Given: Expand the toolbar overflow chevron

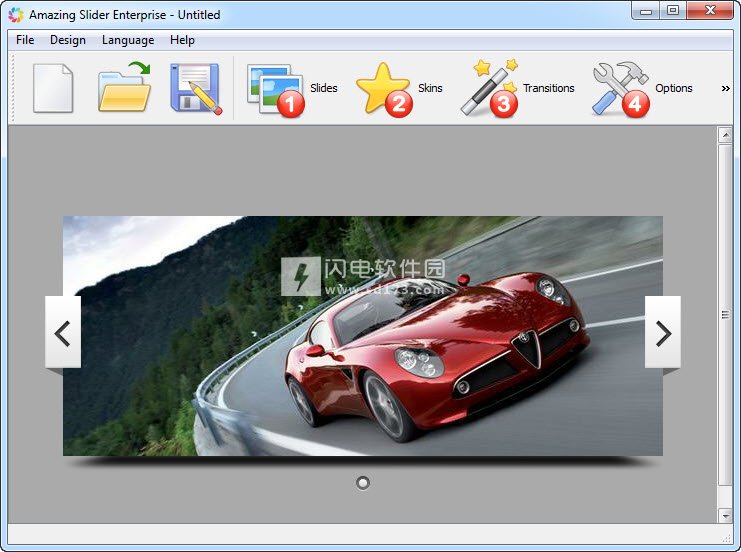Looking at the screenshot, I should click(x=725, y=88).
